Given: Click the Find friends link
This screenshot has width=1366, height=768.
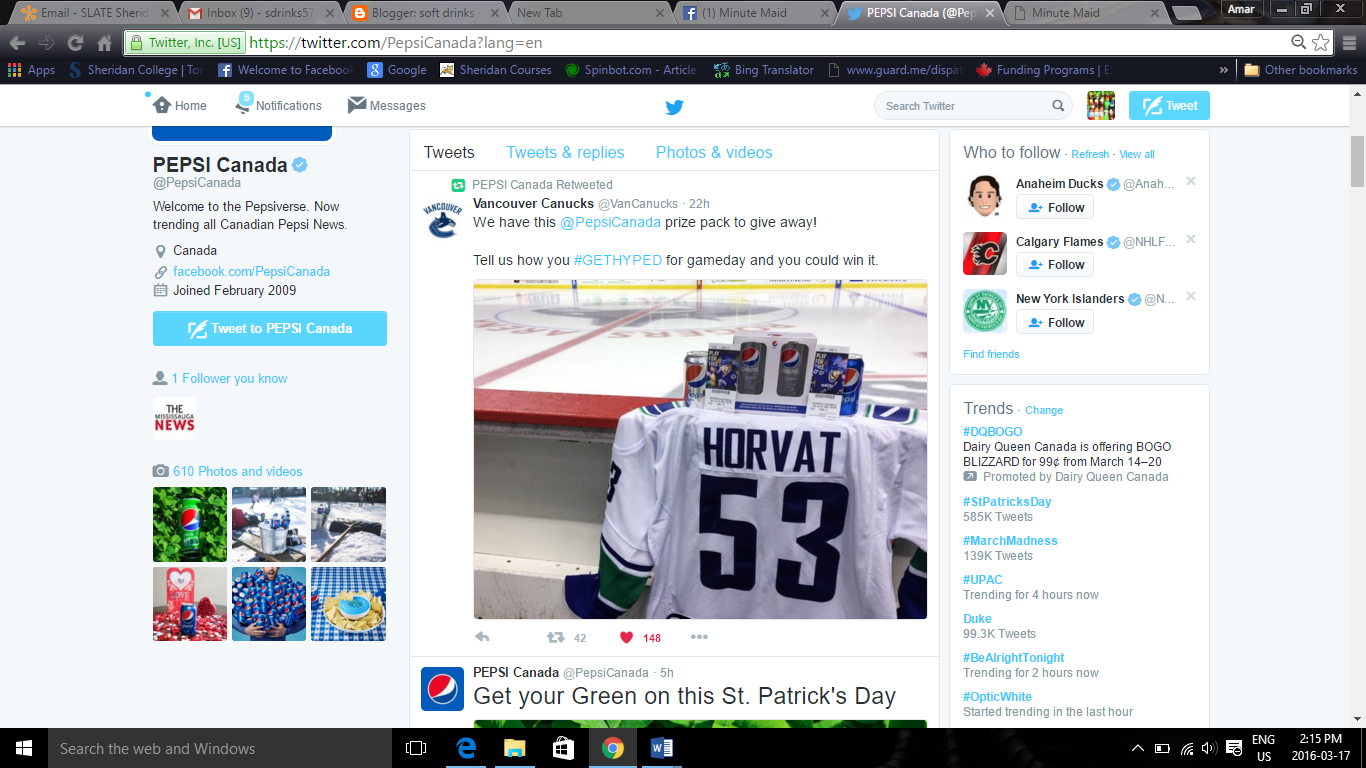Looking at the screenshot, I should (991, 354).
